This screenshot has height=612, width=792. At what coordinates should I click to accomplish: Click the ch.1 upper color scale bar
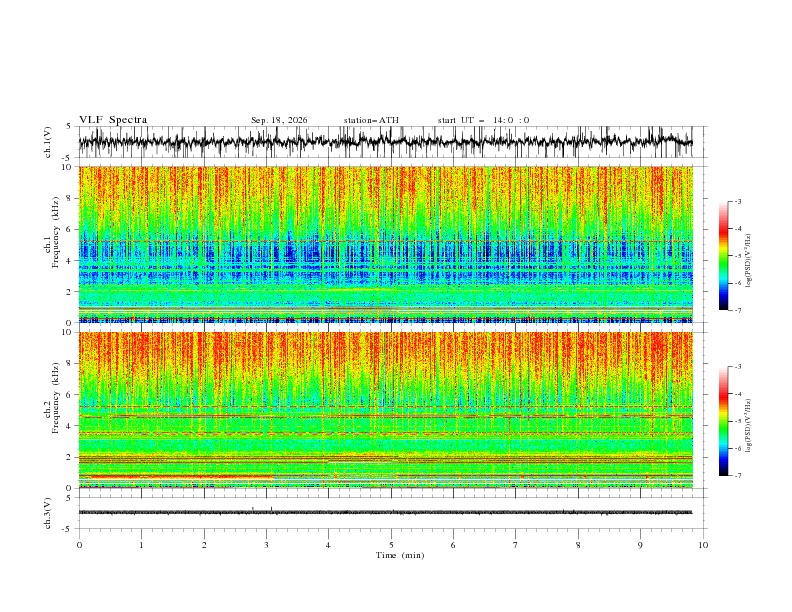point(723,256)
